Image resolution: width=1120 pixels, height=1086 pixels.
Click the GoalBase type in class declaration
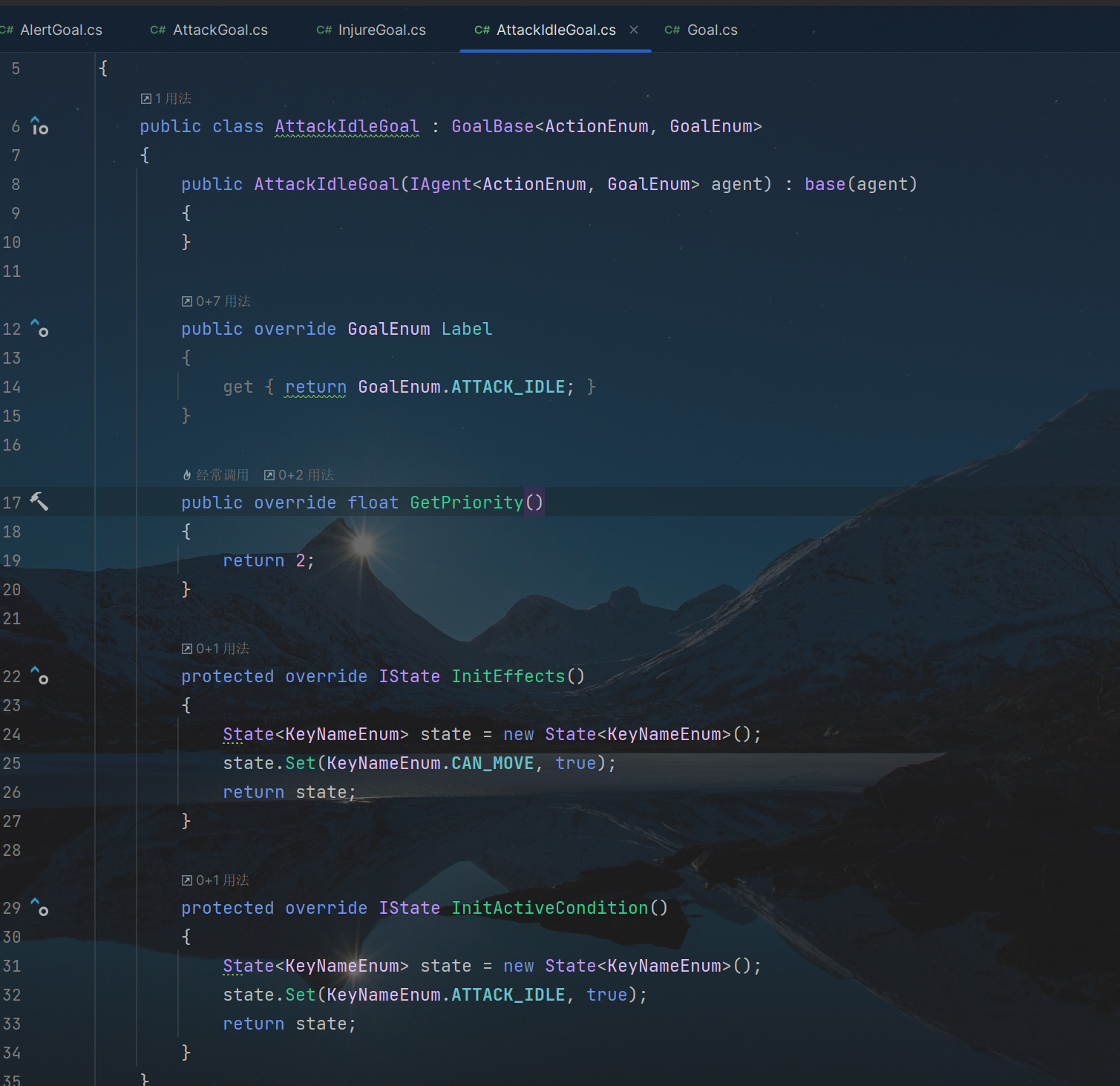click(492, 126)
